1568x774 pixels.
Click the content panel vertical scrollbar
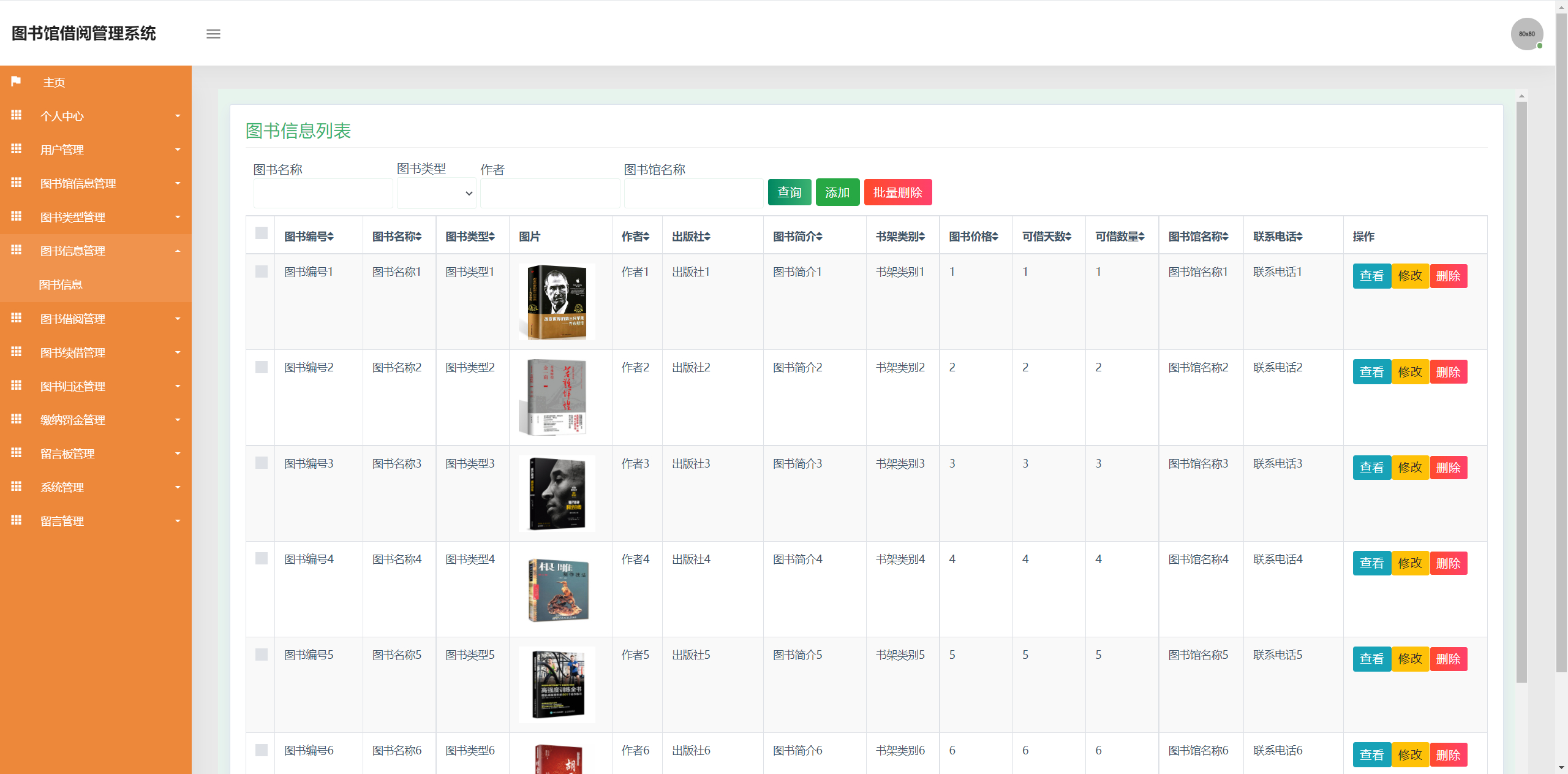[1521, 392]
